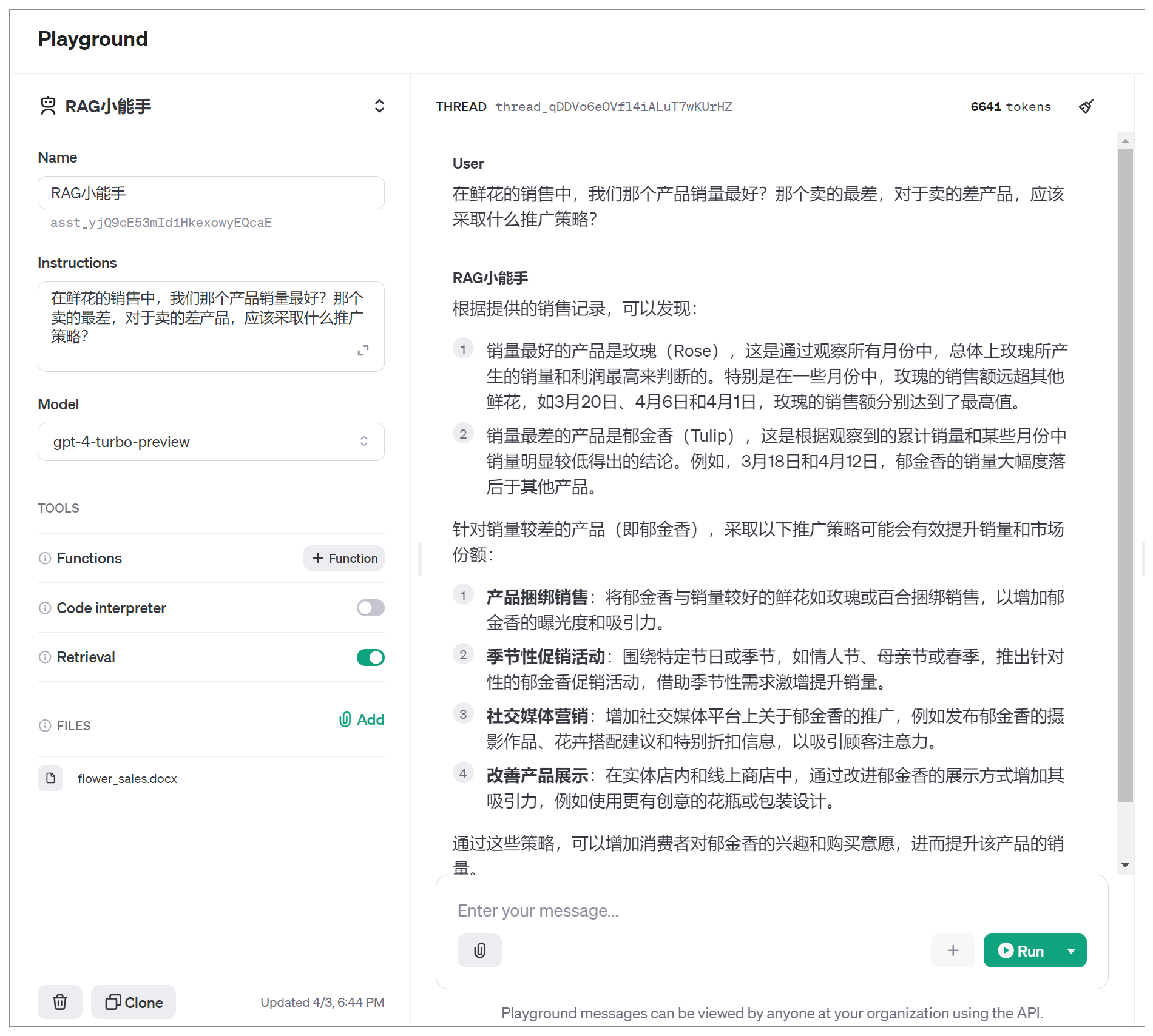Click the info icon beside Functions
This screenshot has width=1153, height=1036.
click(45, 558)
